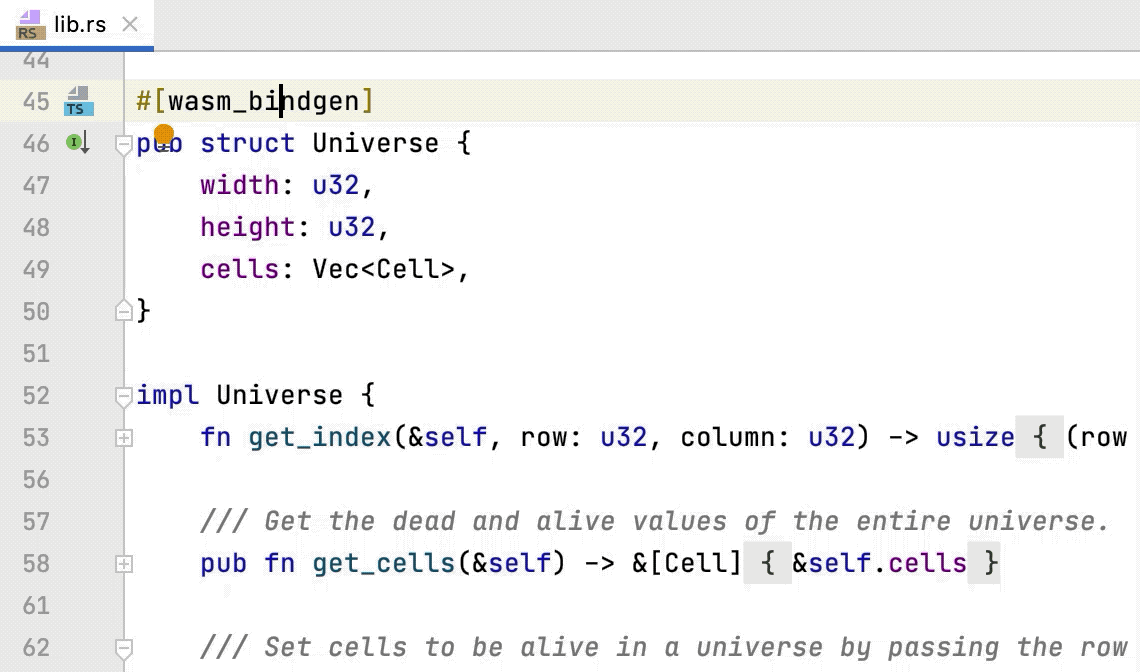Click the &self.cells expression
Viewport: 1140px width, 672px height.
pyautogui.click(x=879, y=563)
